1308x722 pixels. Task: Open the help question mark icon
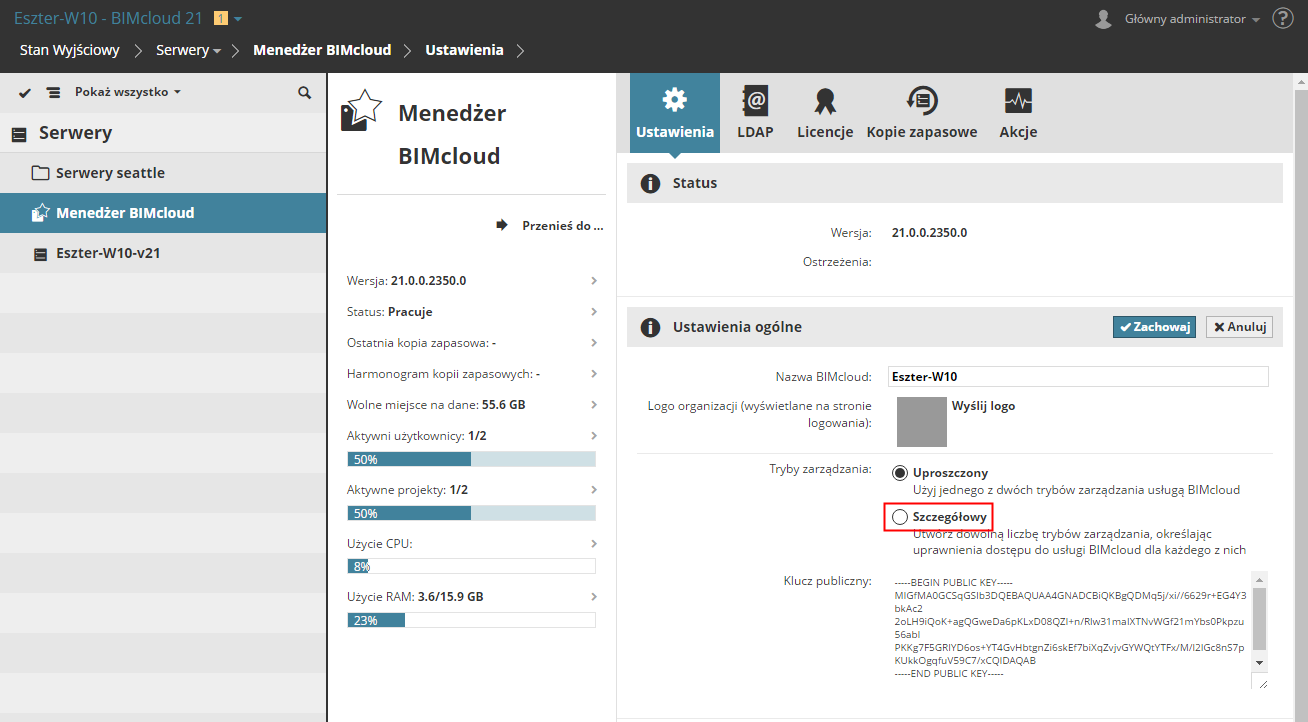pyautogui.click(x=1282, y=18)
